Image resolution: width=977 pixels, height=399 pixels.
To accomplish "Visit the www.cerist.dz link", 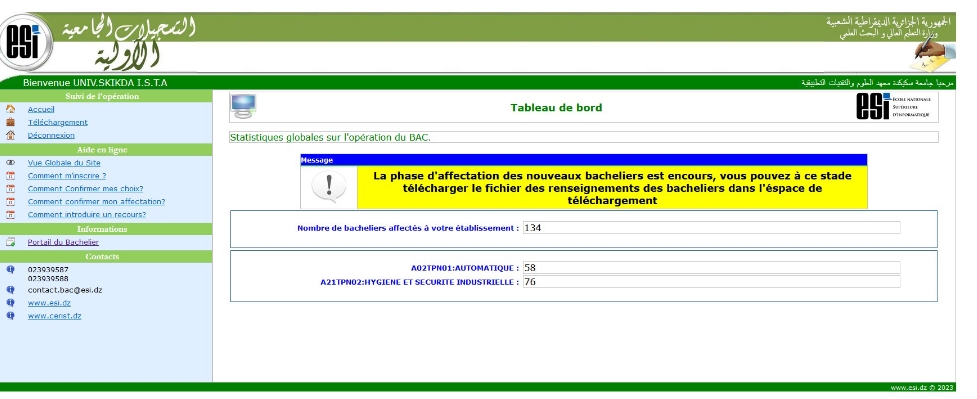I will [54, 316].
